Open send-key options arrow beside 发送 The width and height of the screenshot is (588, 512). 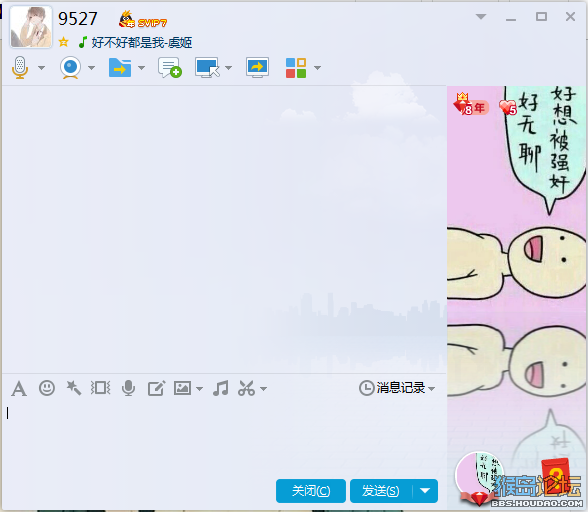[x=425, y=491]
